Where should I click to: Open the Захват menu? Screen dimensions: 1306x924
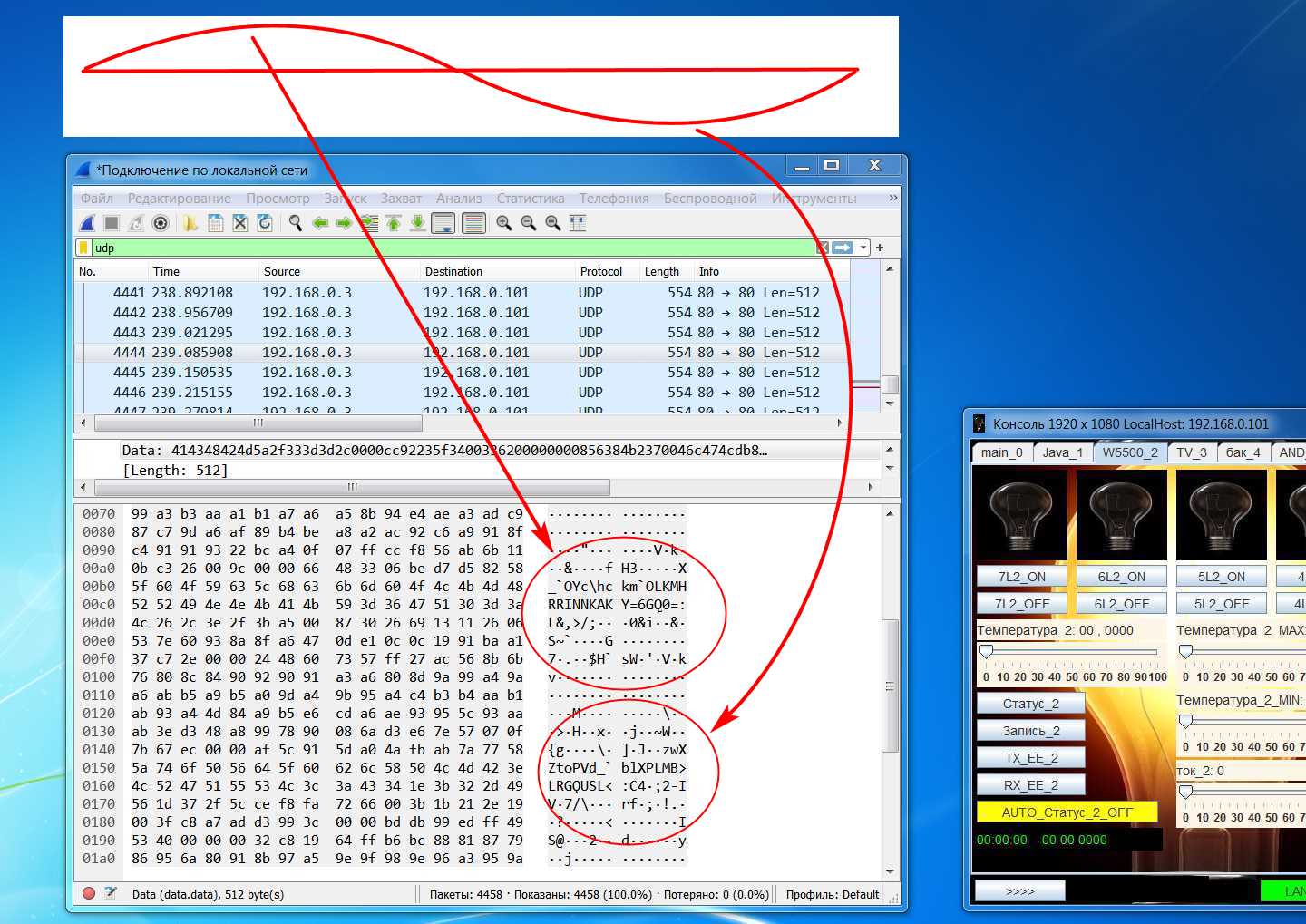[x=401, y=198]
